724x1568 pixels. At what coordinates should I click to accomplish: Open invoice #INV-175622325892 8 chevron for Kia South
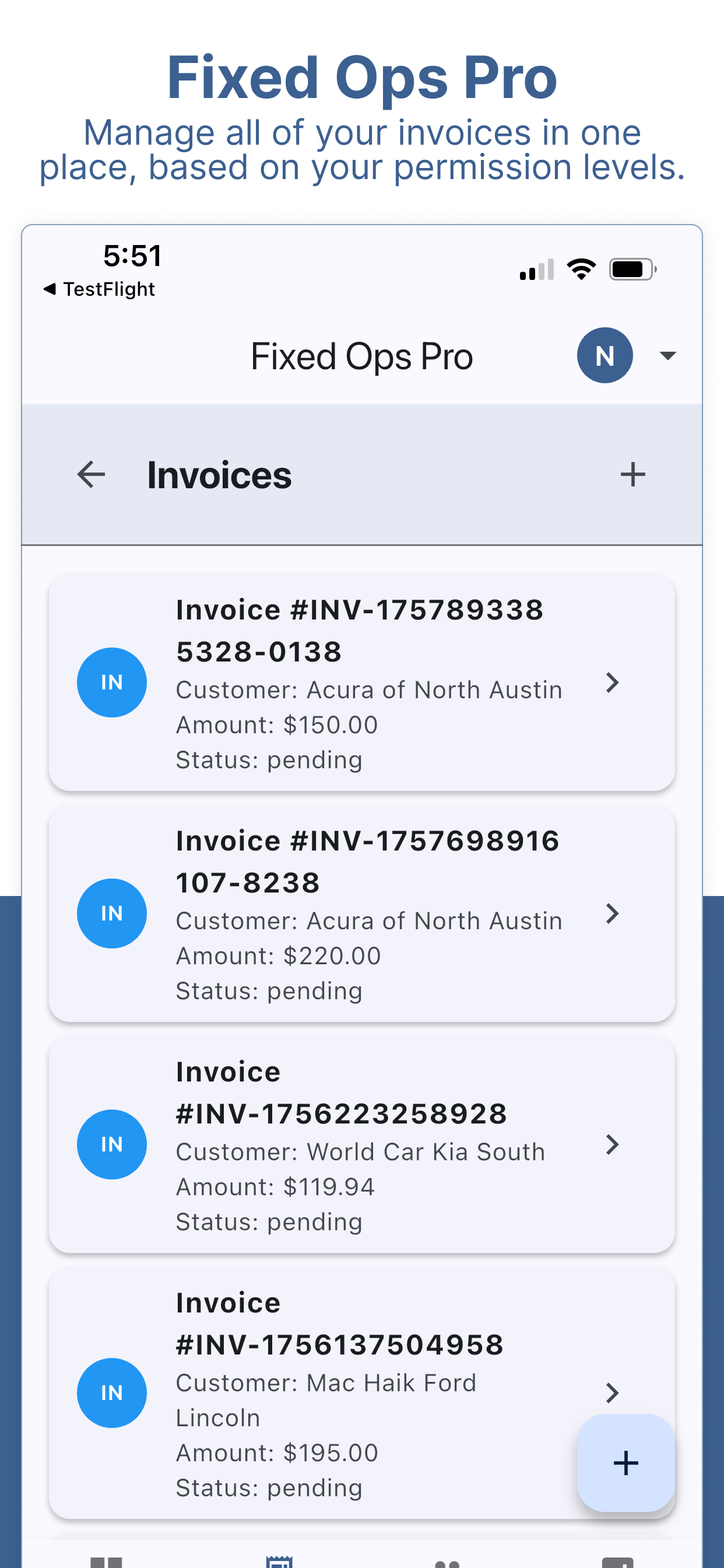[612, 1145]
